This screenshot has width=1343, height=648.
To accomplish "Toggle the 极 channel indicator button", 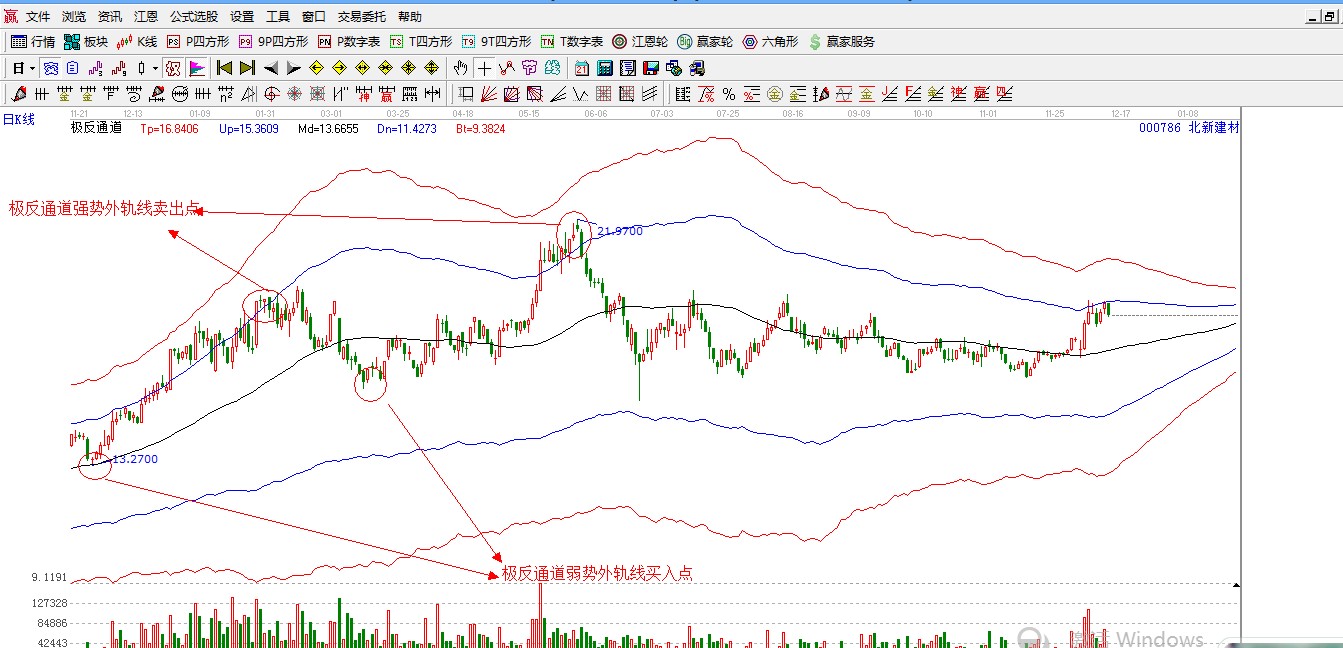I will [x=173, y=68].
